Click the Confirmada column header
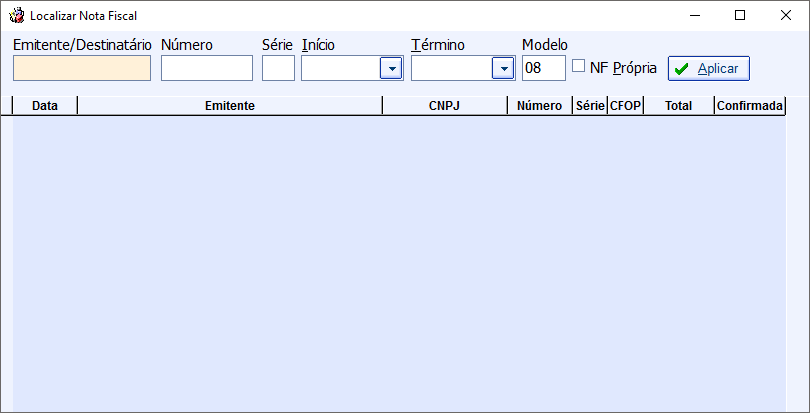The width and height of the screenshot is (810, 413). pos(750,105)
